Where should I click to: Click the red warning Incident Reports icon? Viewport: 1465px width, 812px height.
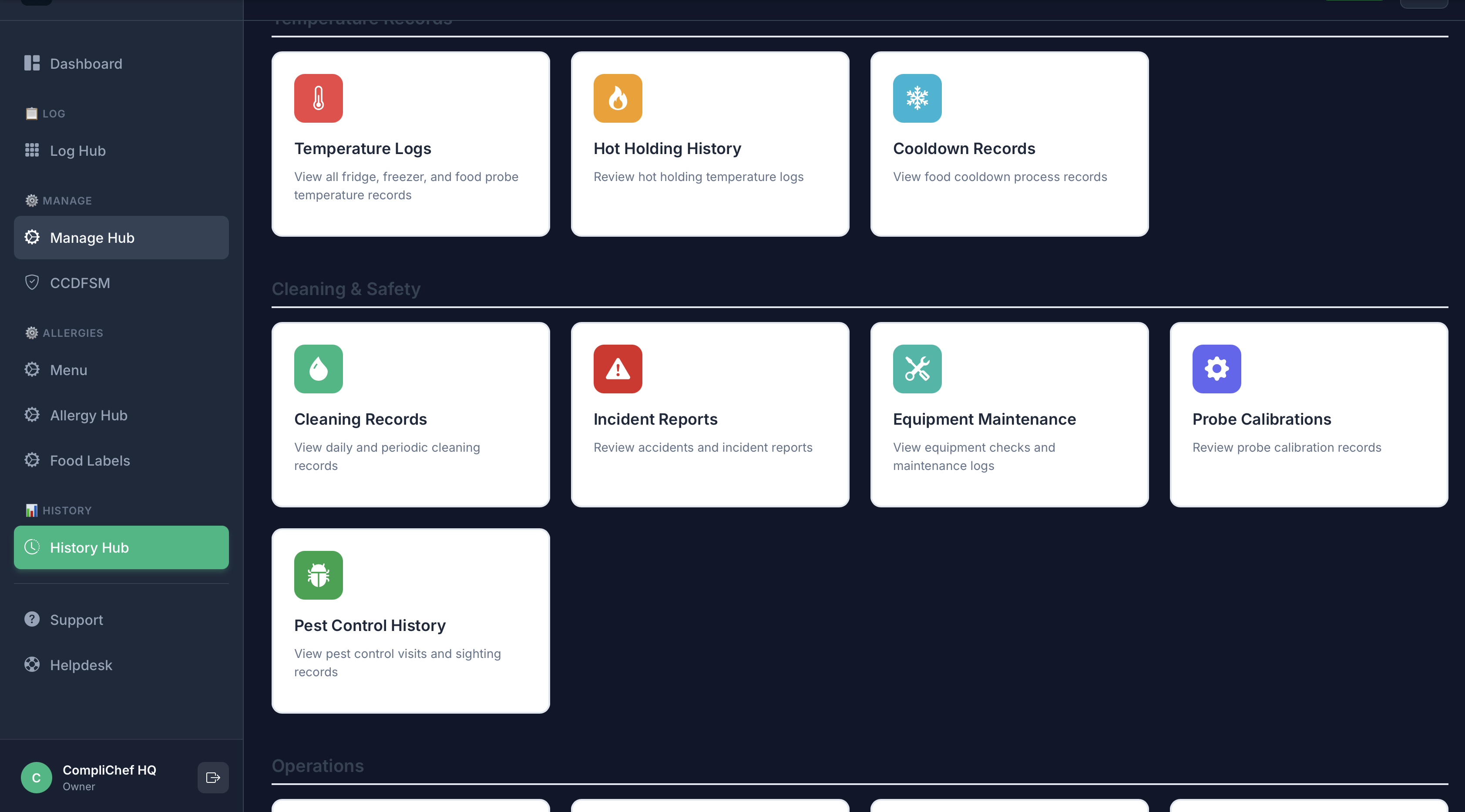click(618, 369)
